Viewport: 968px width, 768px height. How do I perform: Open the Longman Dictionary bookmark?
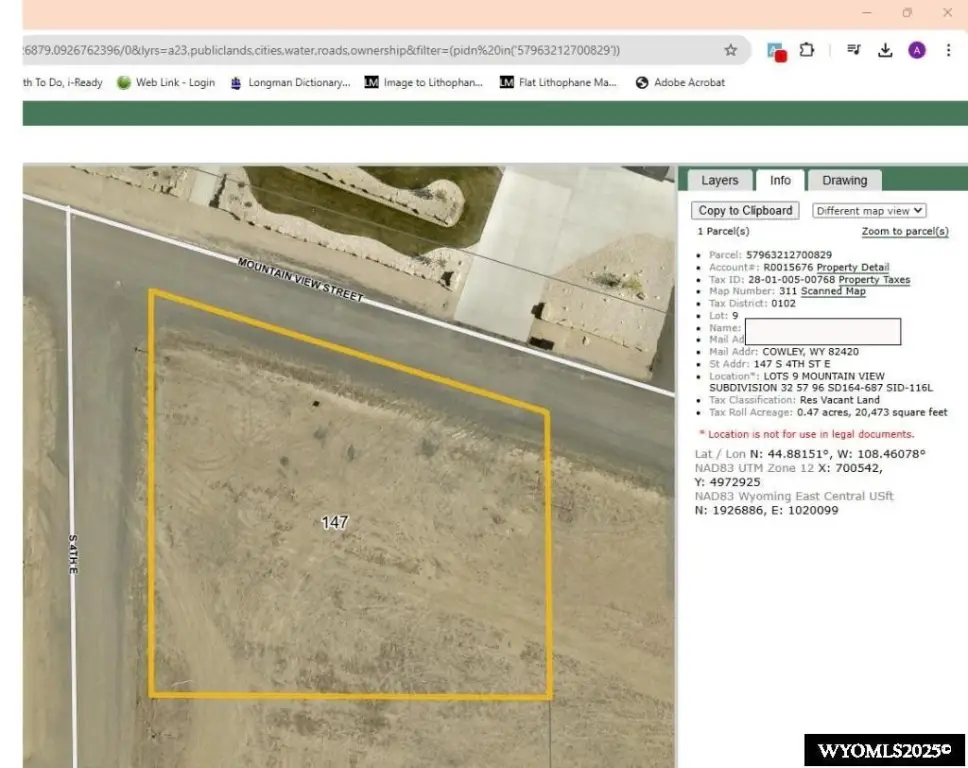290,83
